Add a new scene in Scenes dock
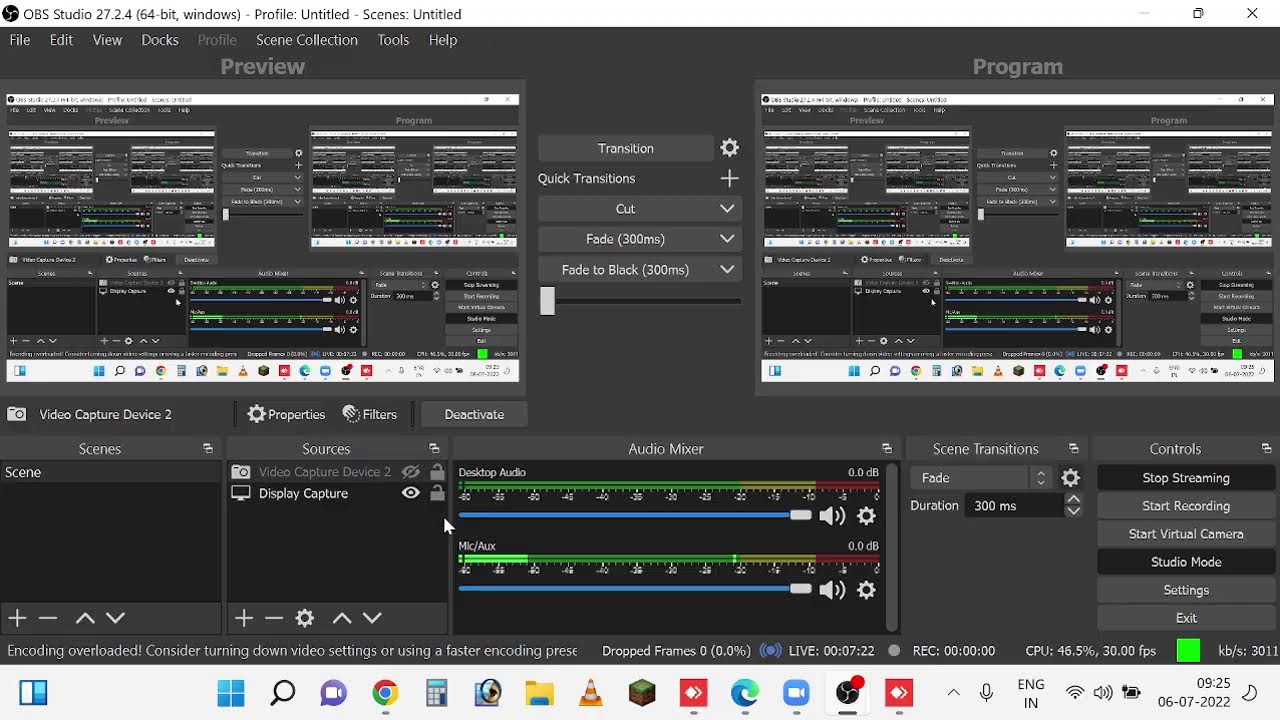 point(17,618)
